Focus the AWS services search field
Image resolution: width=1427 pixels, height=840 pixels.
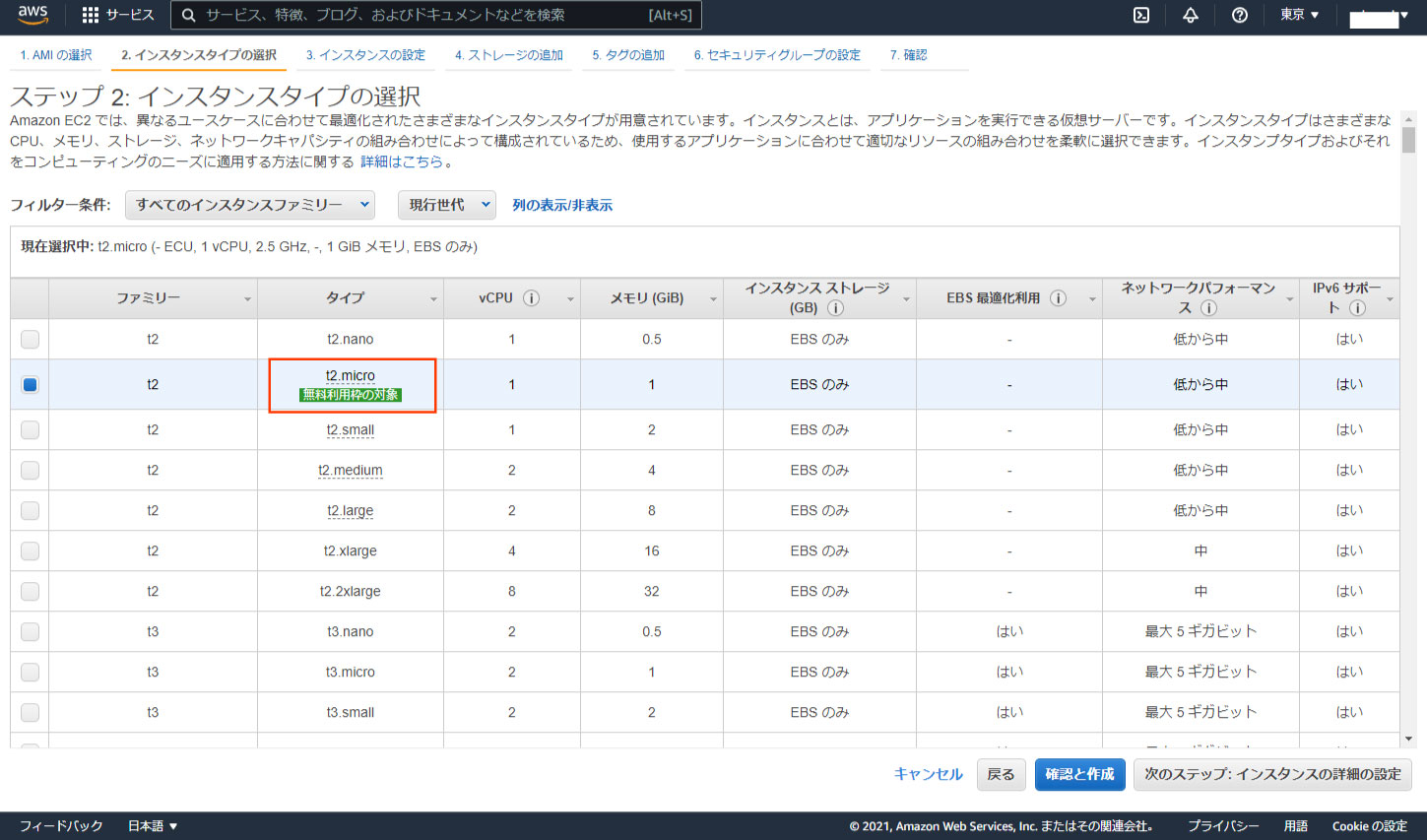tap(435, 15)
